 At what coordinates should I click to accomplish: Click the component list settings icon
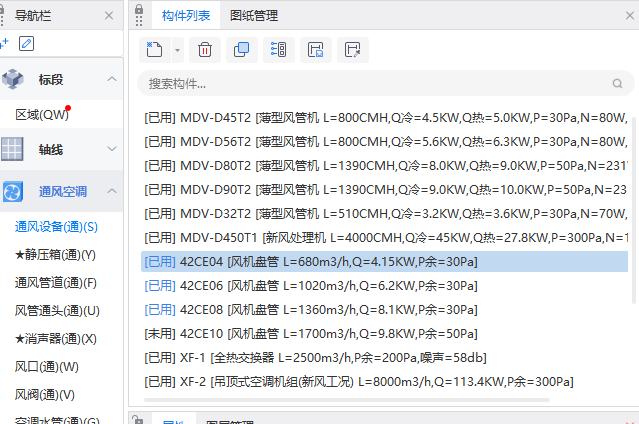click(279, 50)
